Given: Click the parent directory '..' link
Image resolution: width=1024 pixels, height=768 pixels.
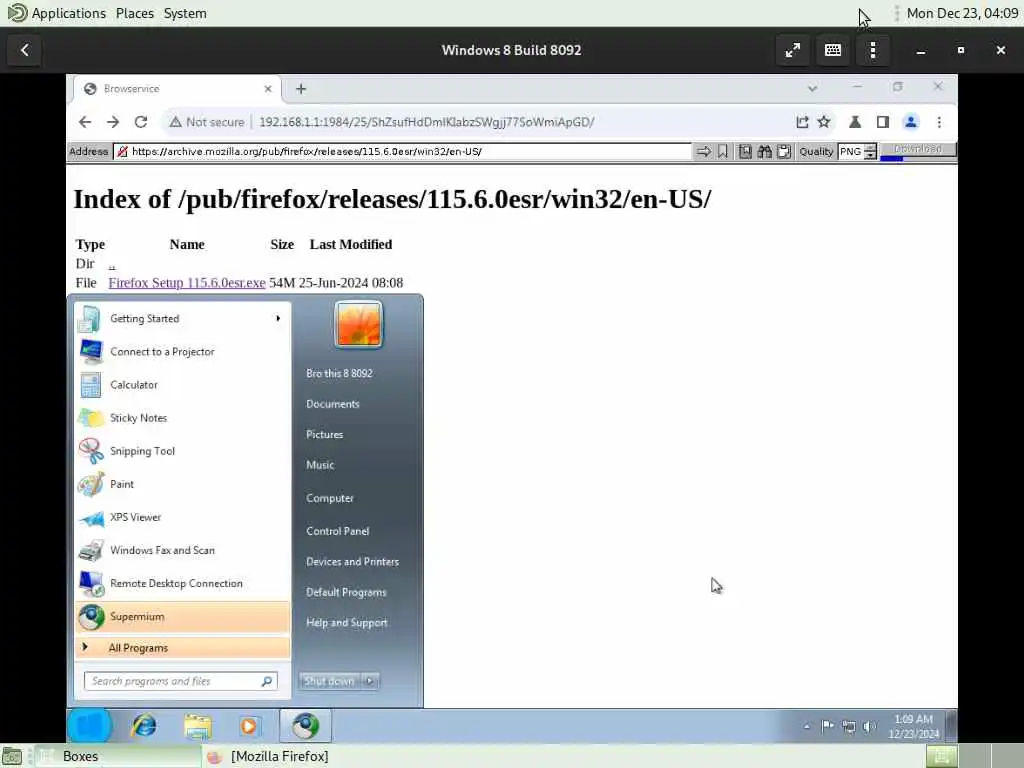Looking at the screenshot, I should tap(112, 264).
